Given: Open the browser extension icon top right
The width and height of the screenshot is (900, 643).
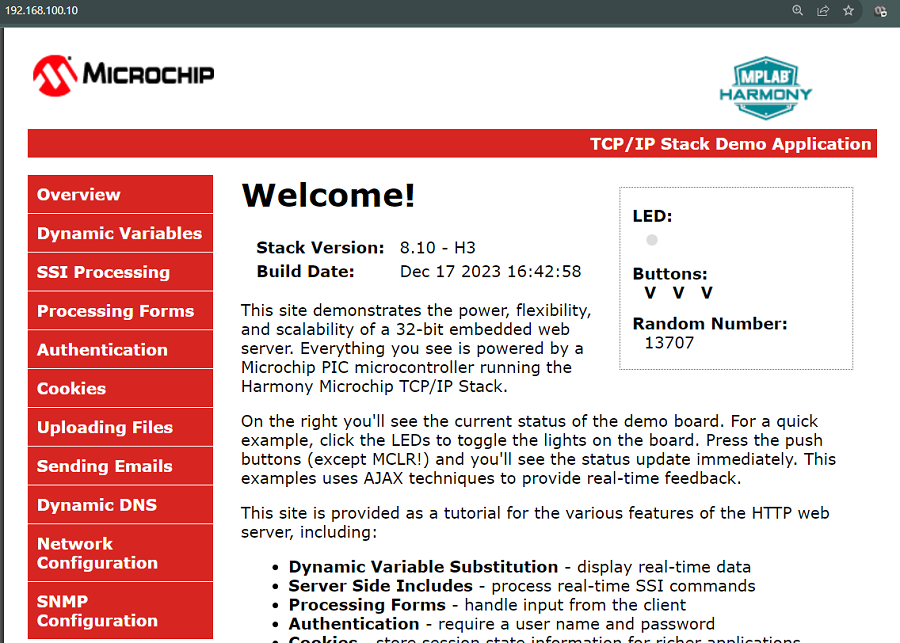Looking at the screenshot, I should click(879, 11).
